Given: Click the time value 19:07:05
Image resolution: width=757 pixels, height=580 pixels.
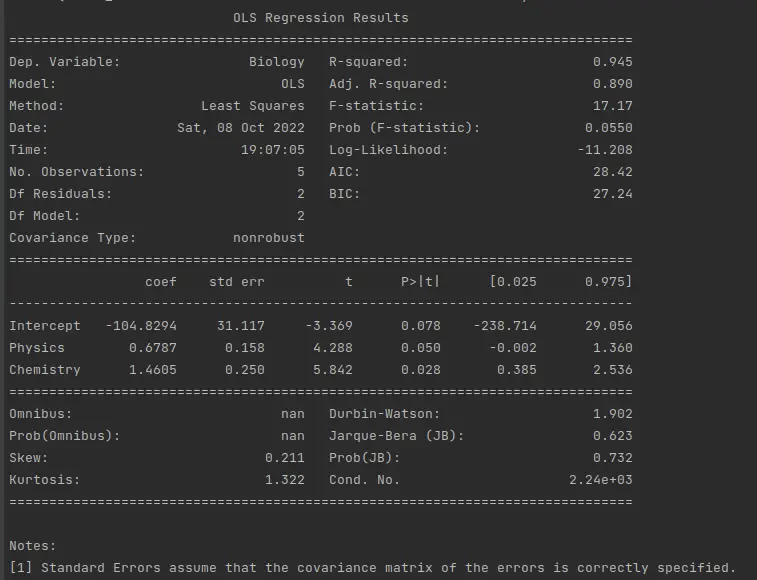Looking at the screenshot, I should pyautogui.click(x=273, y=150).
